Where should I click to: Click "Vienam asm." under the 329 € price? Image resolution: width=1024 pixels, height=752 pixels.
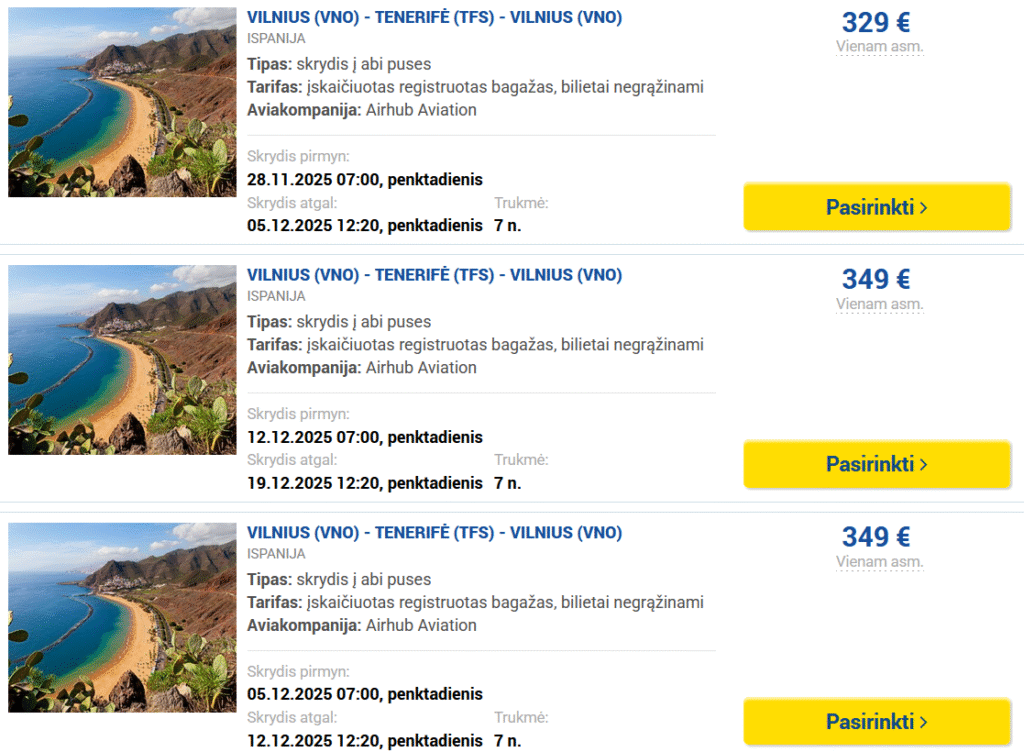[x=879, y=46]
